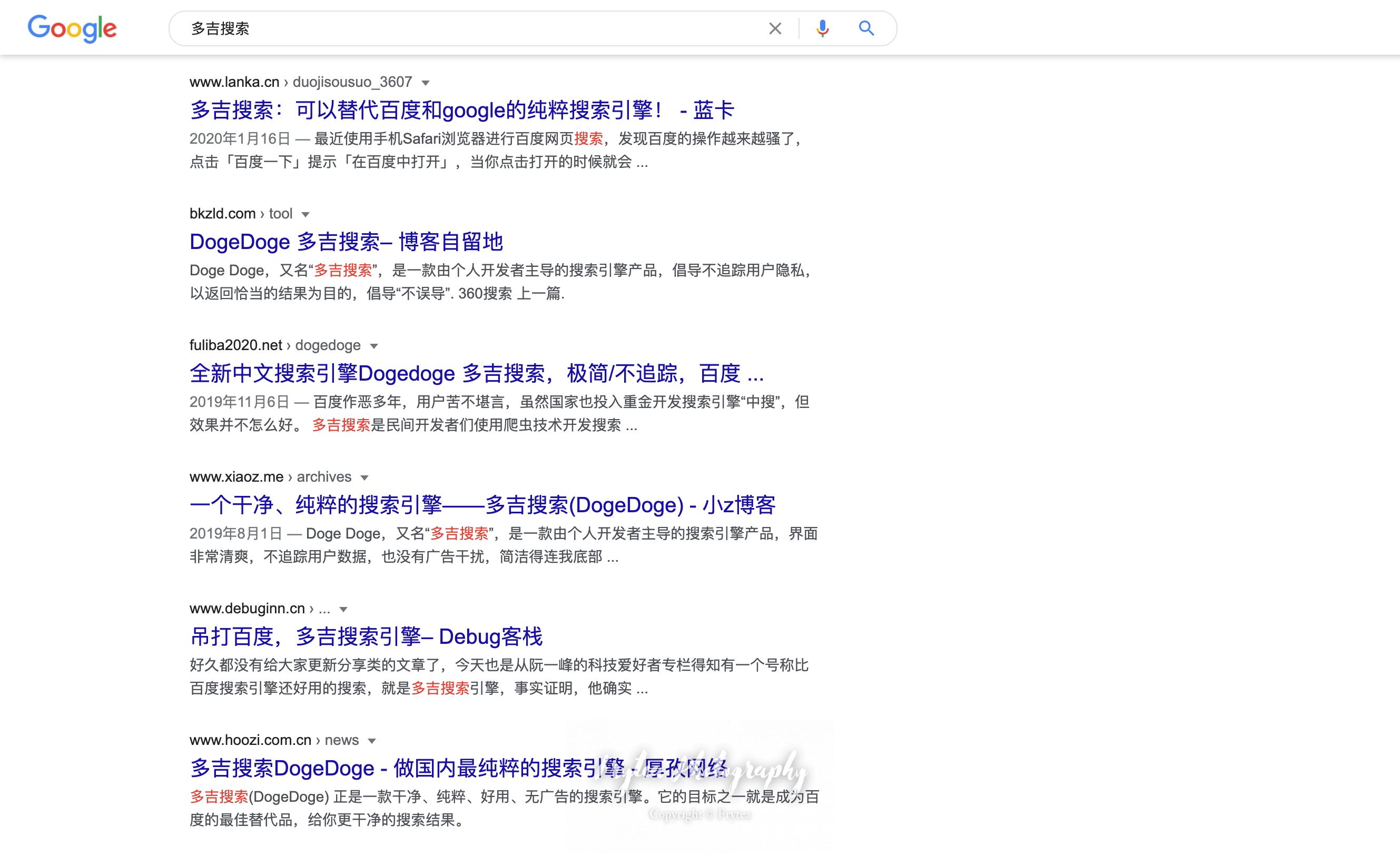This screenshot has width=1400, height=856.
Task: Open dropdown arrow beside www.xiaoz.me archives
Action: (x=365, y=478)
